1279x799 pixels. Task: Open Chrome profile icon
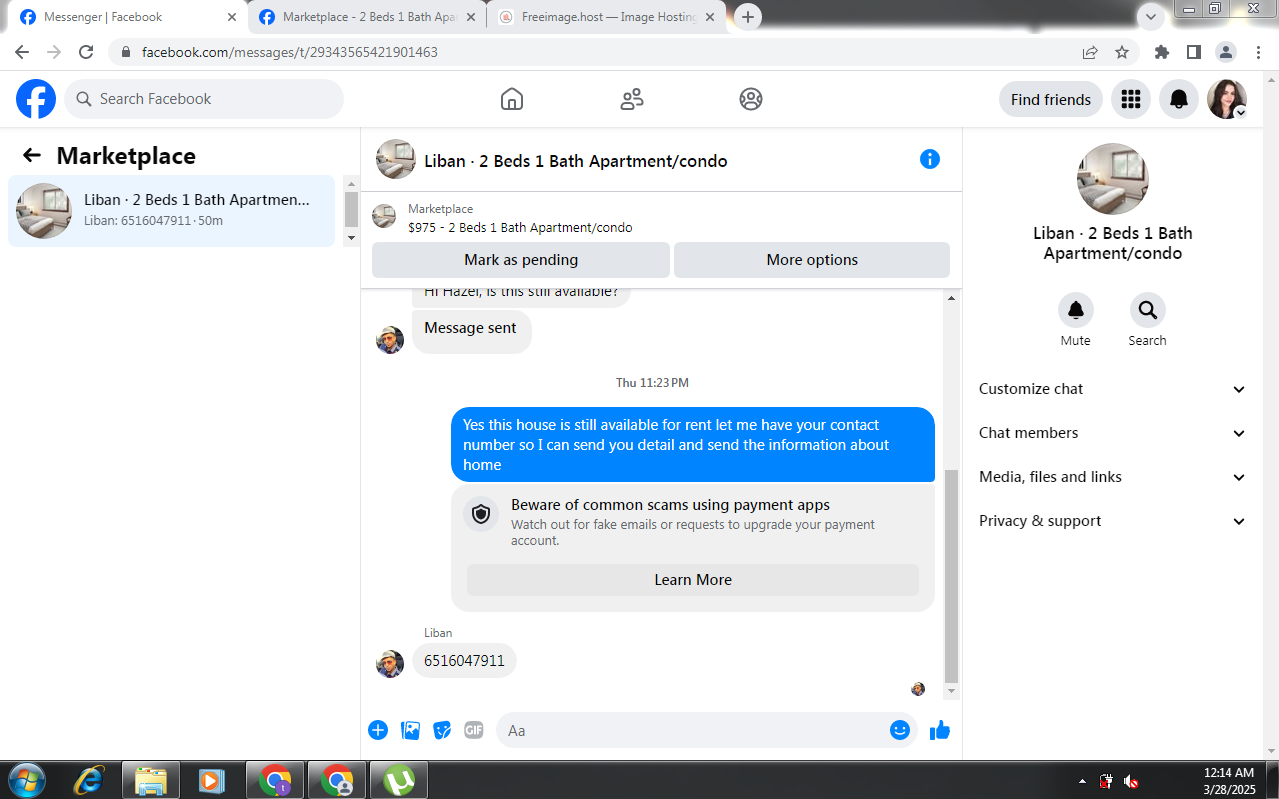(x=1225, y=52)
